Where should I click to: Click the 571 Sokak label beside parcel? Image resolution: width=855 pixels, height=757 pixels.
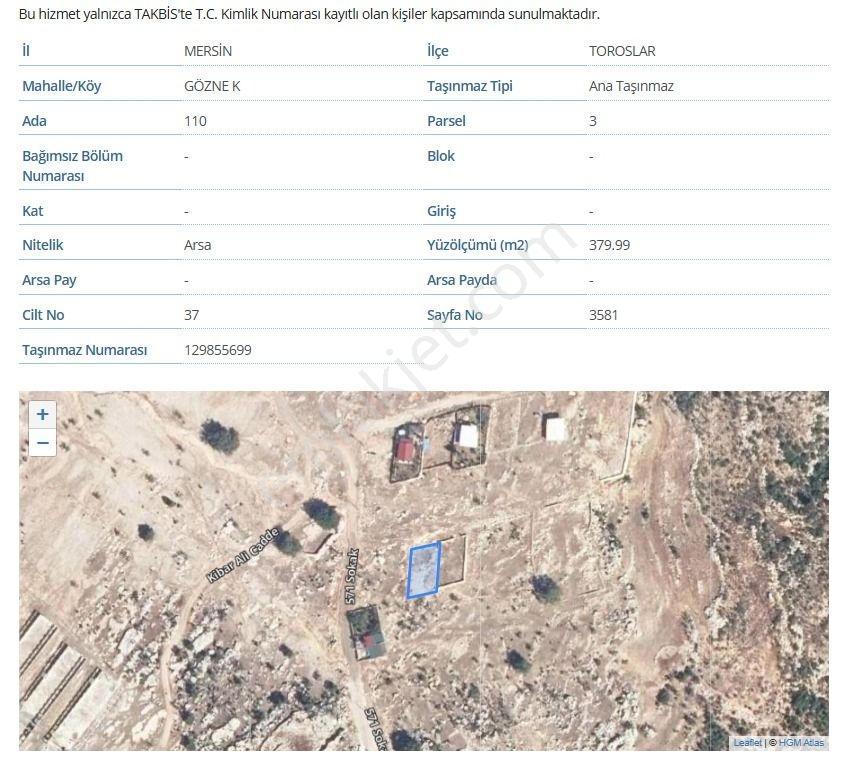click(353, 576)
